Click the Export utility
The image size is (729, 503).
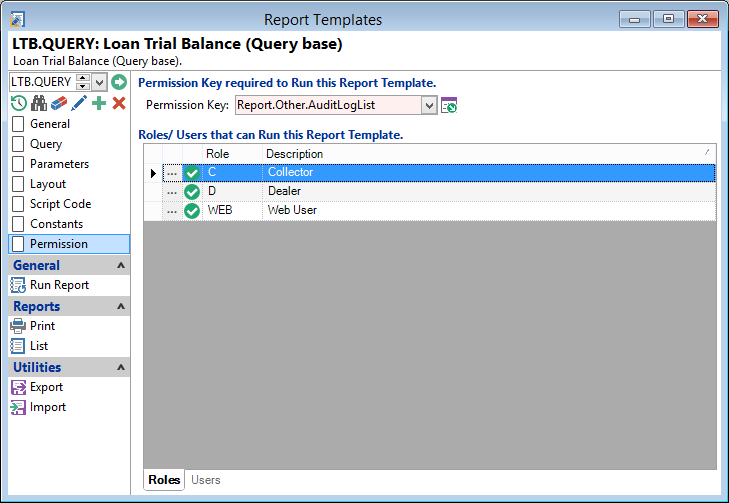click(x=46, y=387)
